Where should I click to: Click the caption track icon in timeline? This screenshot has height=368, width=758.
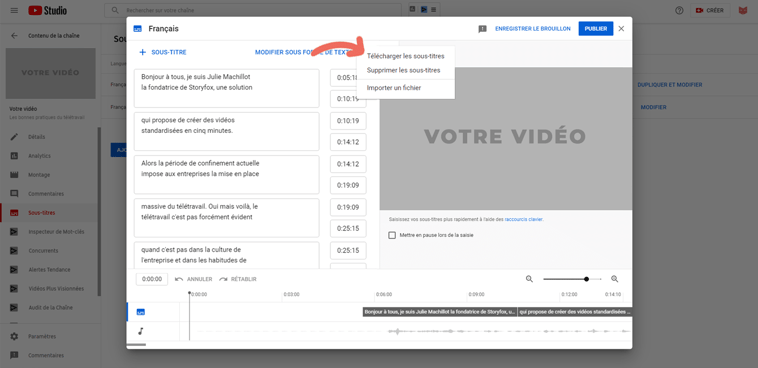[x=141, y=312]
